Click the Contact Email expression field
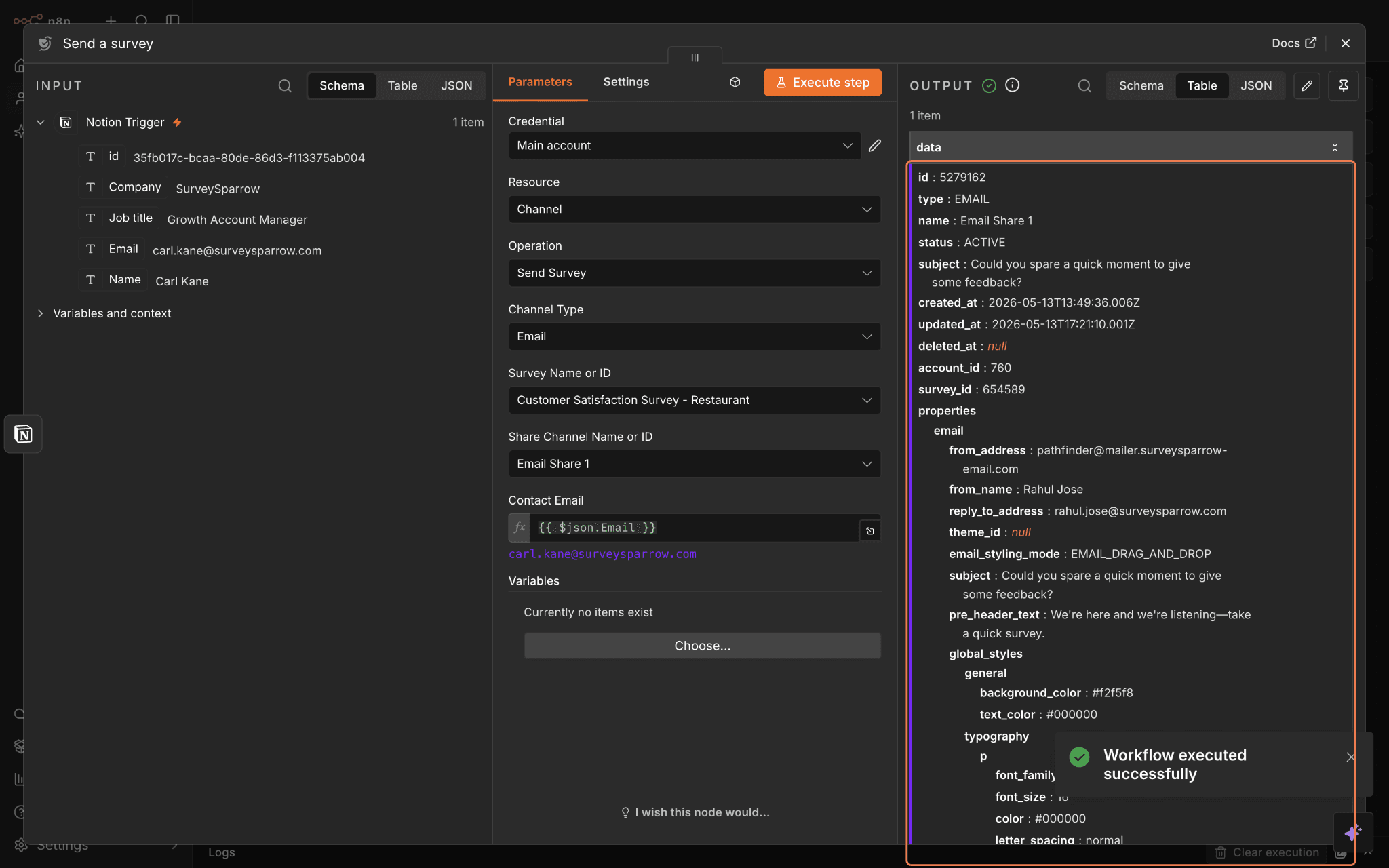Screen dimensions: 1389x868 pyautogui.click(x=694, y=528)
